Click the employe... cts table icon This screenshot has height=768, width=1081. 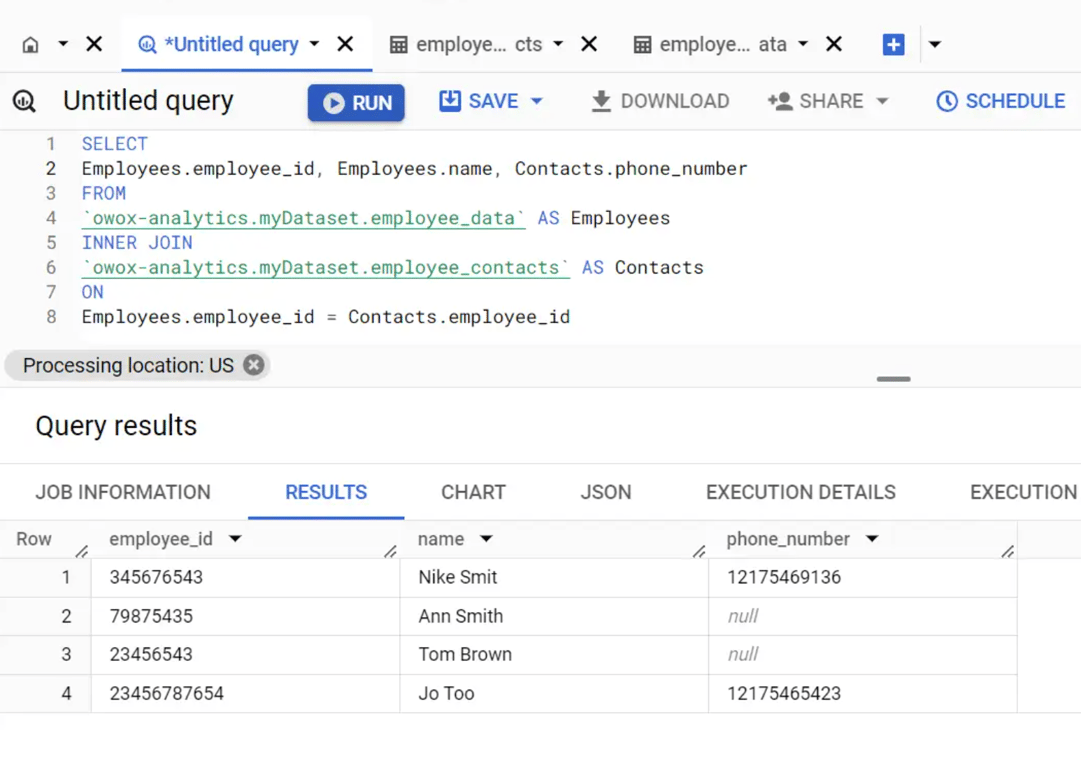tap(398, 45)
